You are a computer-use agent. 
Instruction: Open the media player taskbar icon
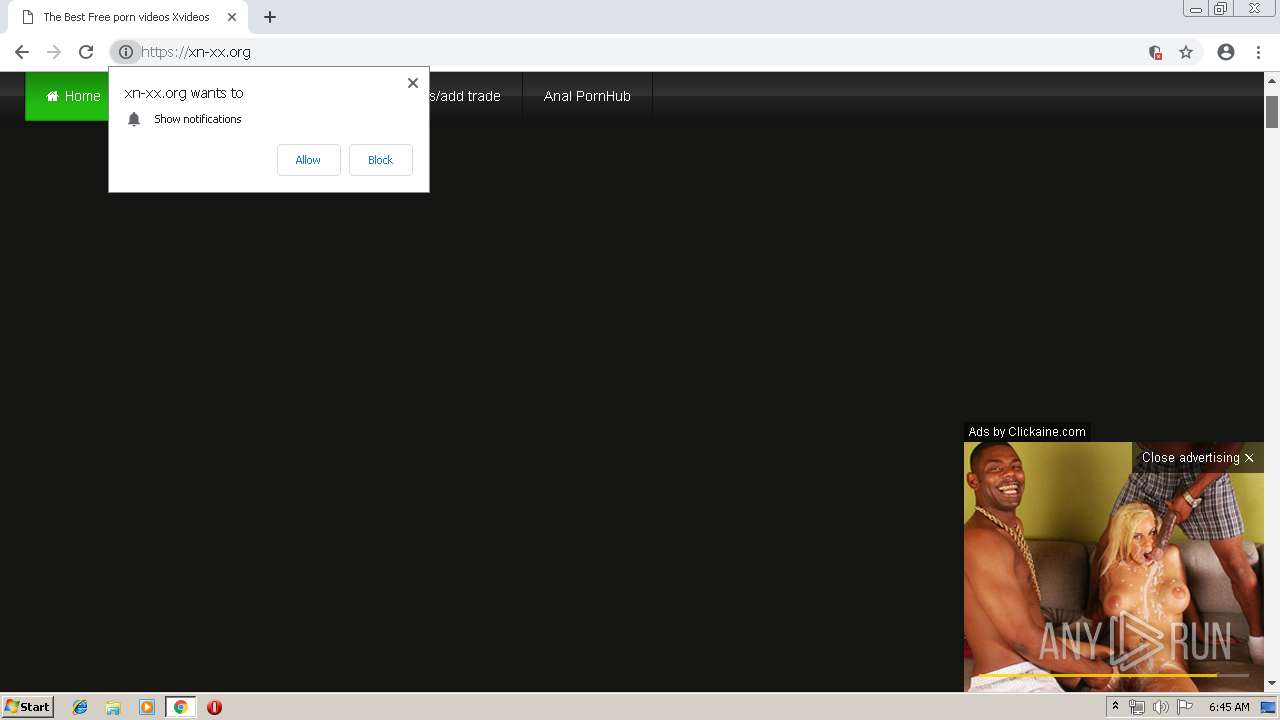[x=147, y=707]
